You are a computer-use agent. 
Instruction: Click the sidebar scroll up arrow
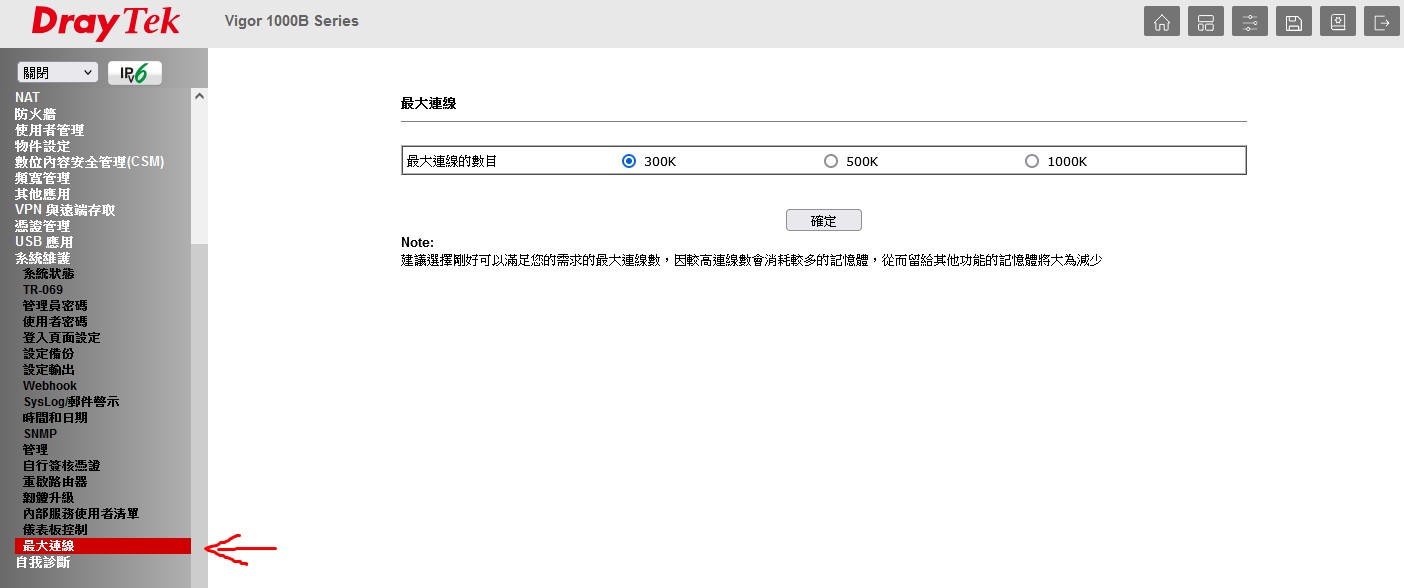pyautogui.click(x=199, y=97)
